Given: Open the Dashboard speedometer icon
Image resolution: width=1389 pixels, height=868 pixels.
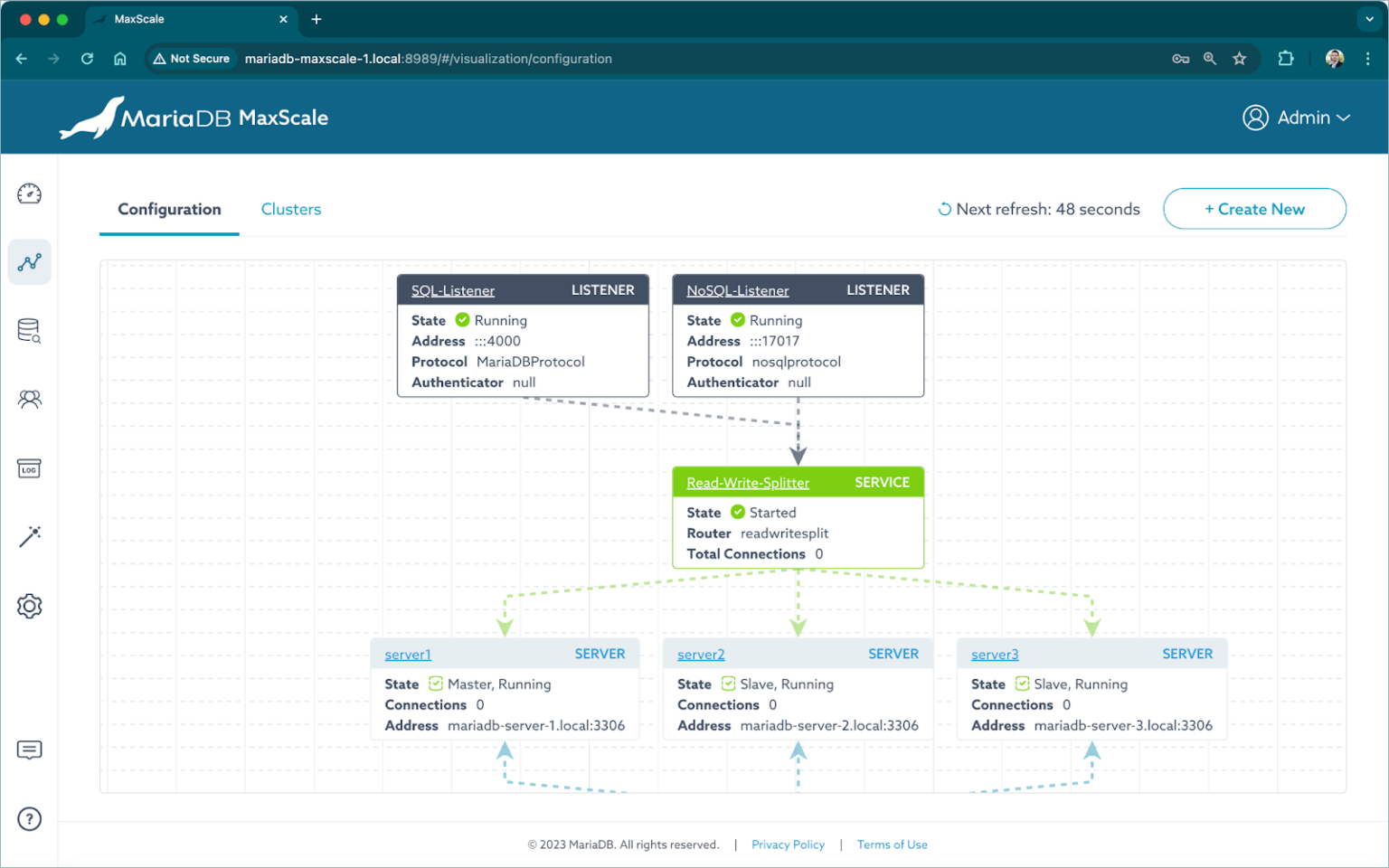Looking at the screenshot, I should coord(29,193).
